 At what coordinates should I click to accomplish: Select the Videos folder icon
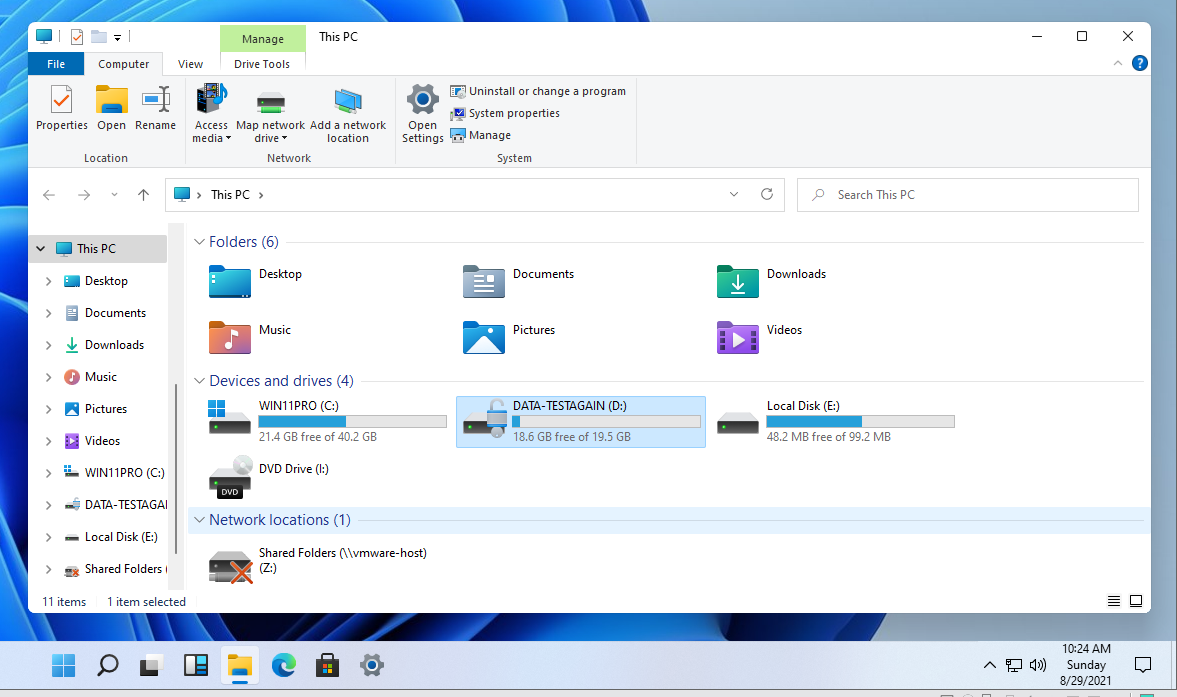coord(737,338)
